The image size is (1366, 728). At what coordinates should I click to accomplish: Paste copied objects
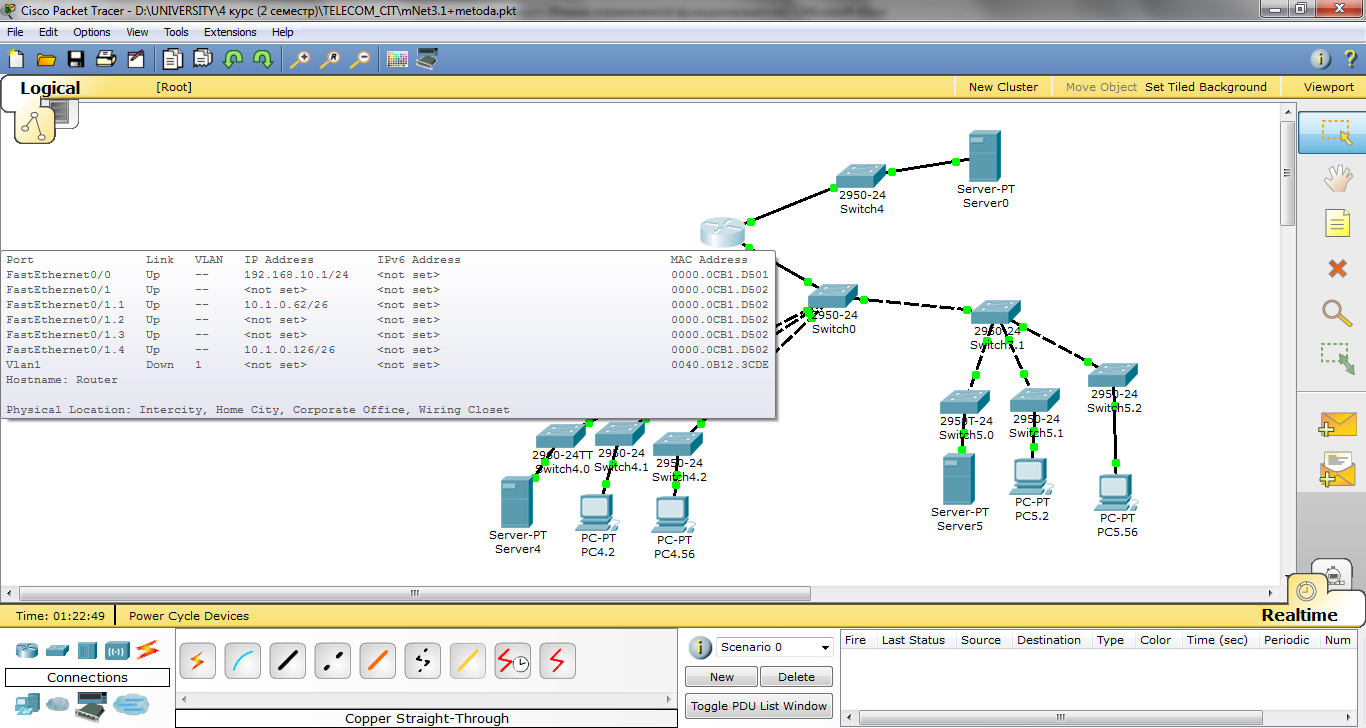pos(203,59)
